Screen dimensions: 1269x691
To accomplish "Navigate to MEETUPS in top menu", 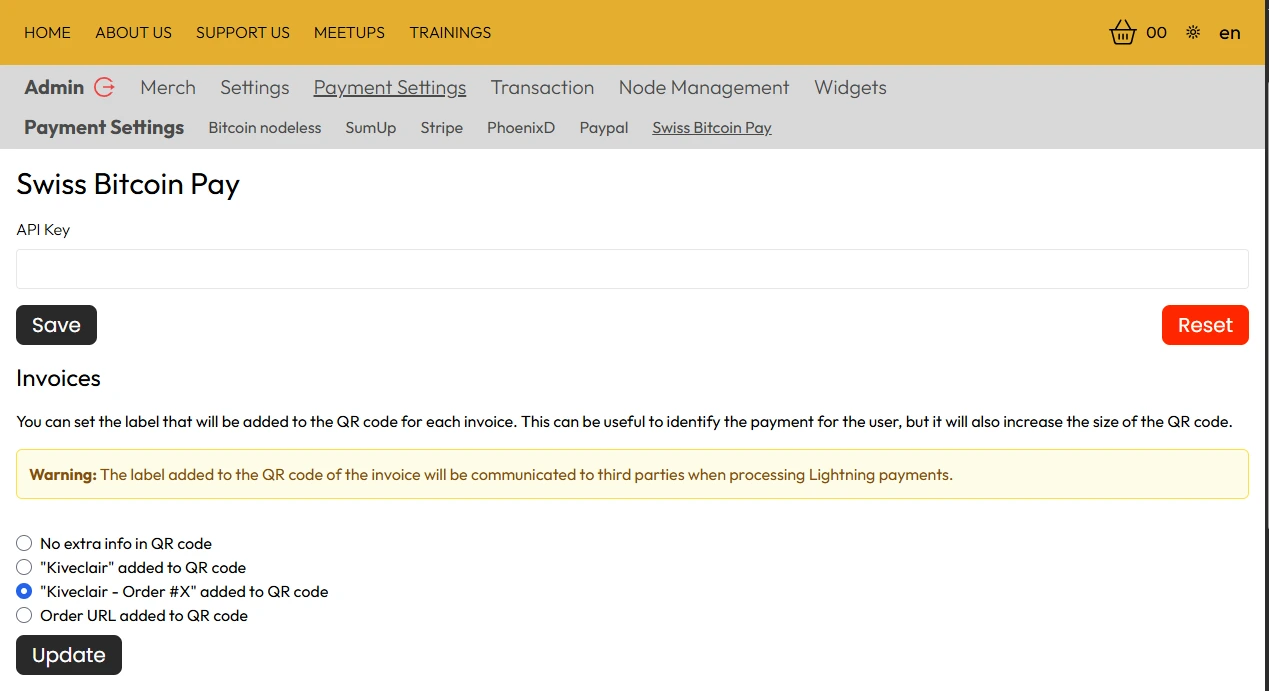I will pyautogui.click(x=349, y=33).
